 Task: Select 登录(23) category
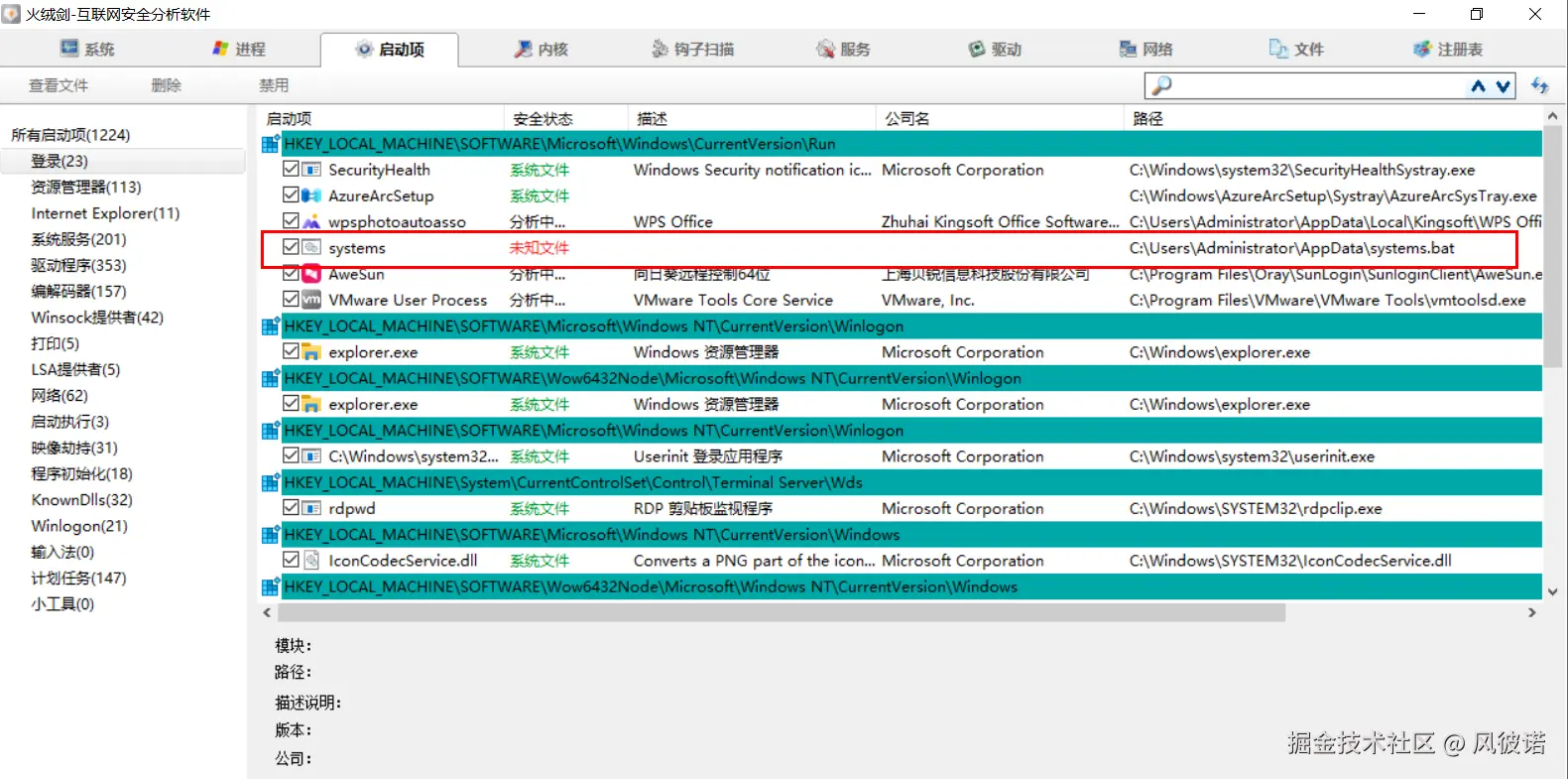point(60,161)
